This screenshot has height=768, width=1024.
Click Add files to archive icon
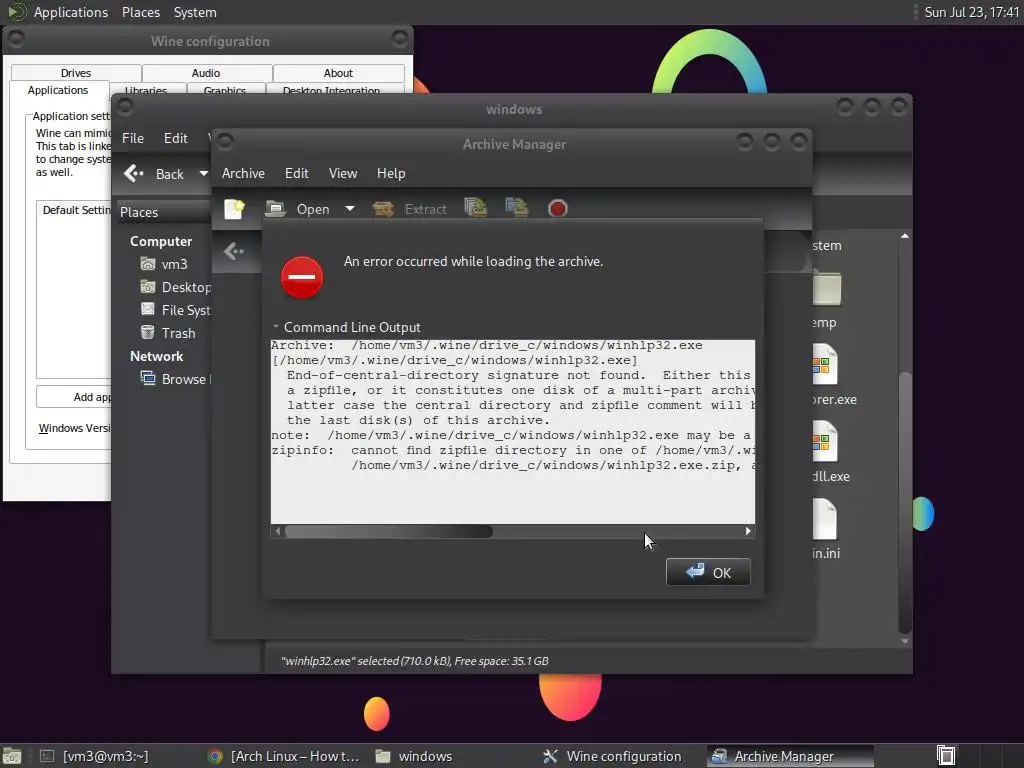pos(475,208)
